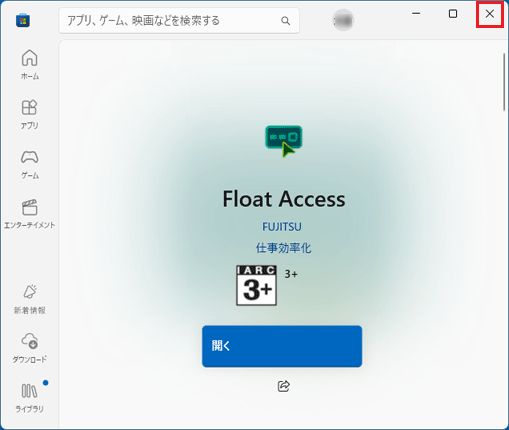
Task: Click the 開く button to launch app
Action: [x=282, y=346]
